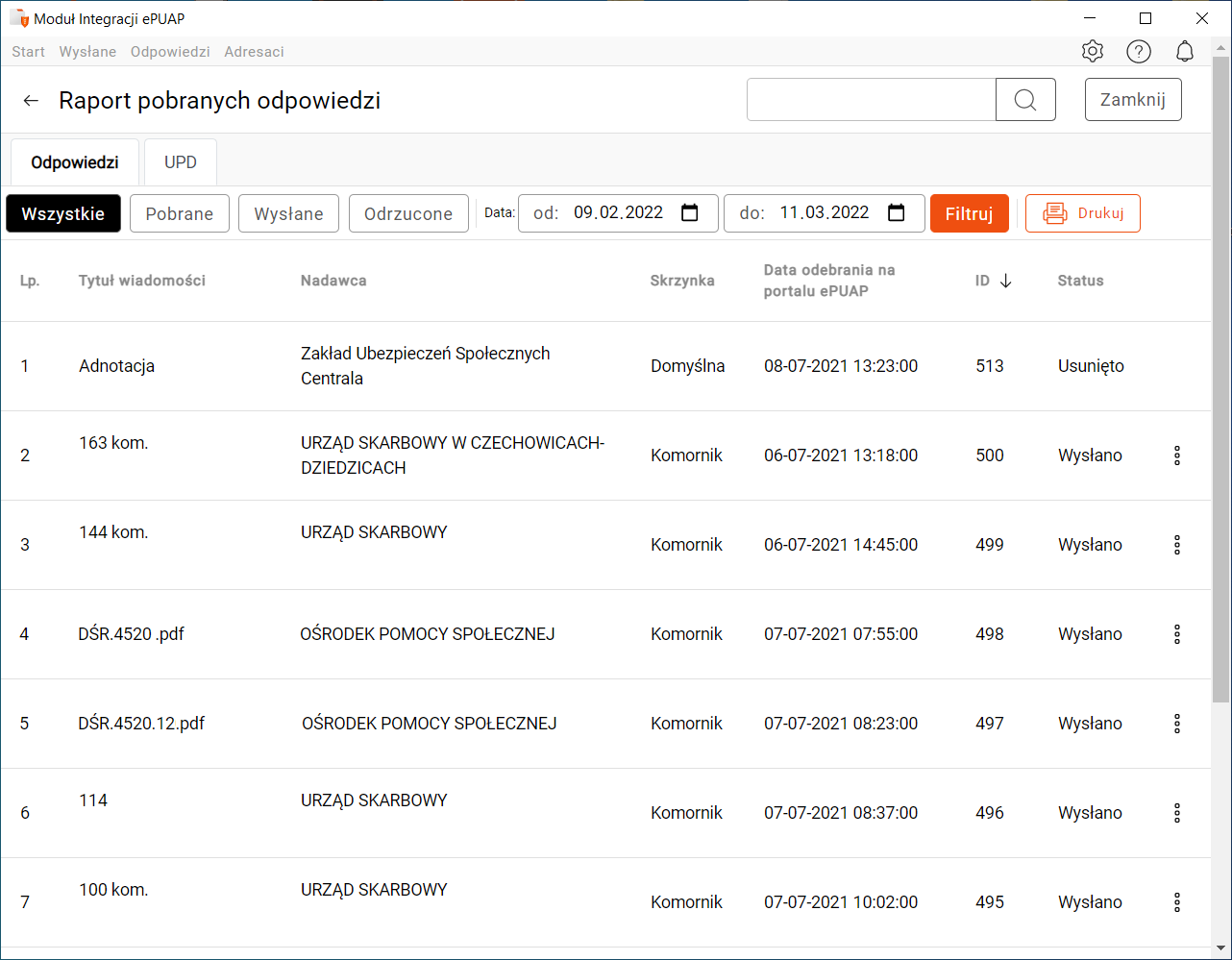Screen dimensions: 1232x960
Task: Select the Odrzucone filter
Action: (x=408, y=213)
